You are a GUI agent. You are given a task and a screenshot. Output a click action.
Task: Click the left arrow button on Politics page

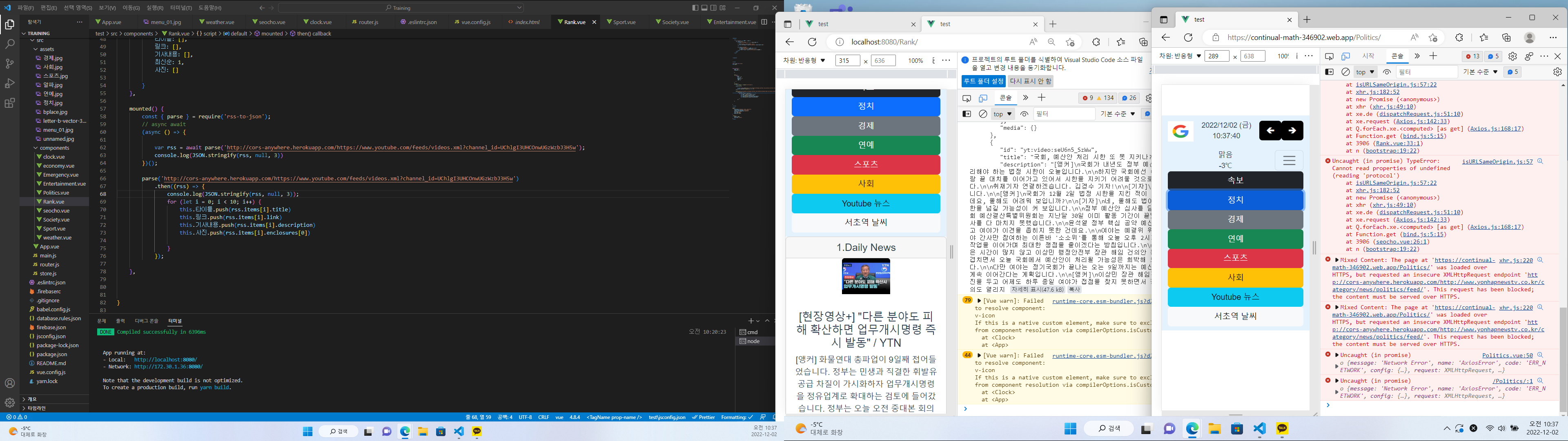pos(1270,131)
